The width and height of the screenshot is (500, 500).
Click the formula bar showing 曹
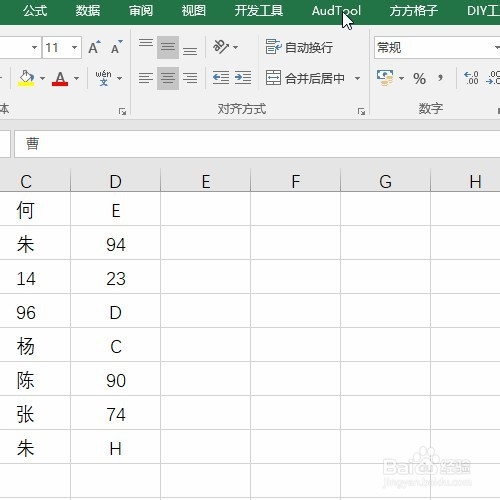pos(257,144)
